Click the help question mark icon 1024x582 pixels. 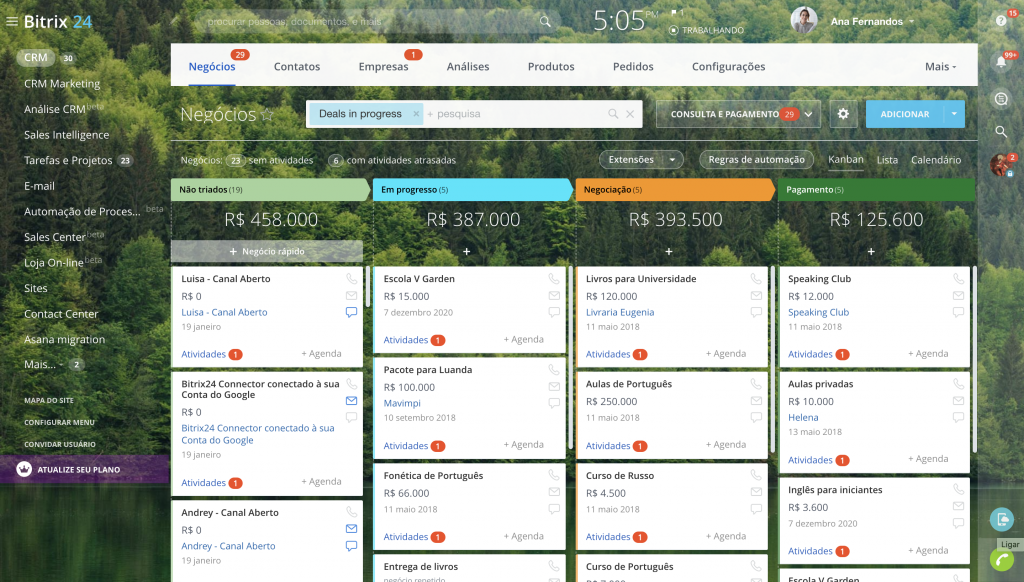point(1000,20)
